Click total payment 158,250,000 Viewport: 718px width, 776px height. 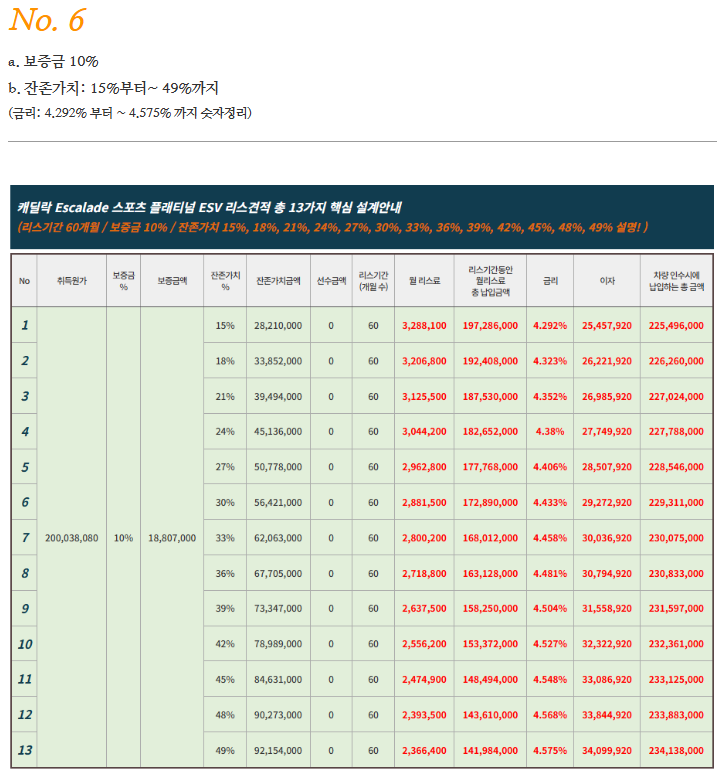click(490, 609)
